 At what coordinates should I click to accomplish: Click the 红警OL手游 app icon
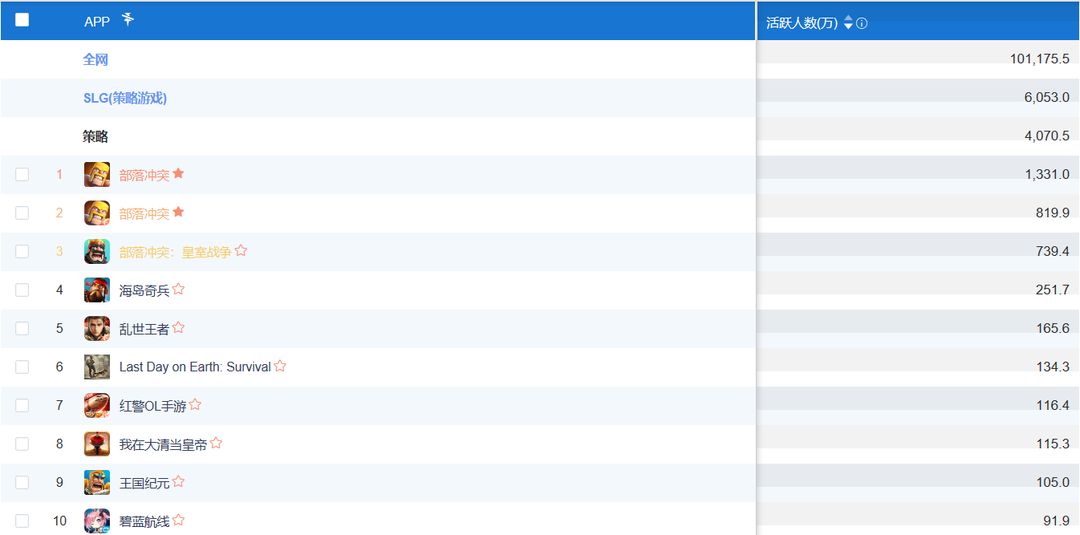[97, 406]
